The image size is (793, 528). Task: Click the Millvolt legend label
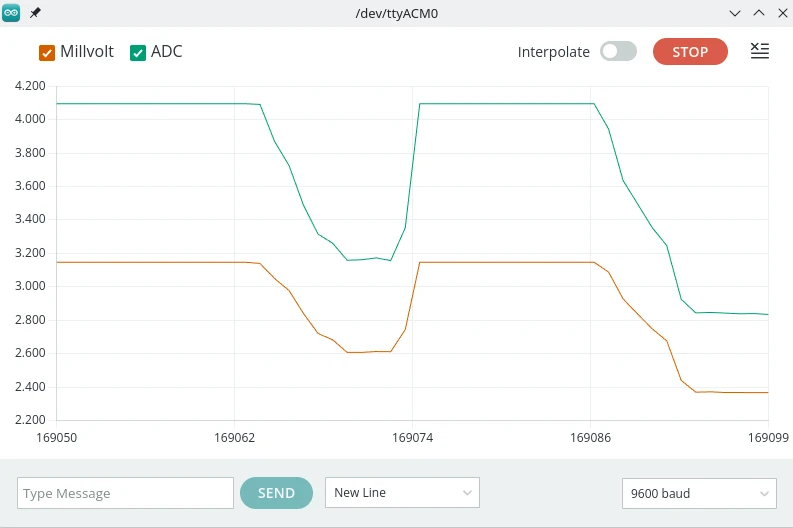tap(87, 52)
